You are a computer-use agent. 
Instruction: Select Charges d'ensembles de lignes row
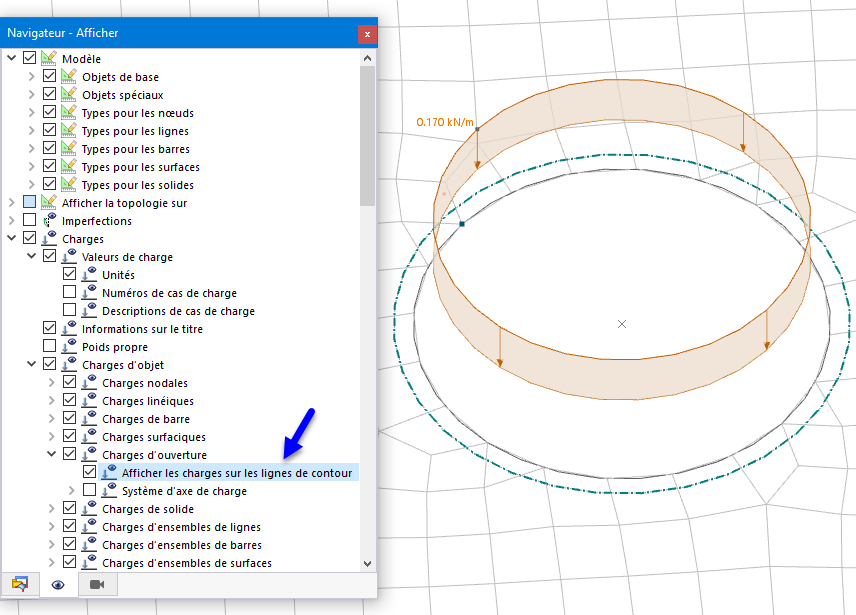[x=181, y=527]
